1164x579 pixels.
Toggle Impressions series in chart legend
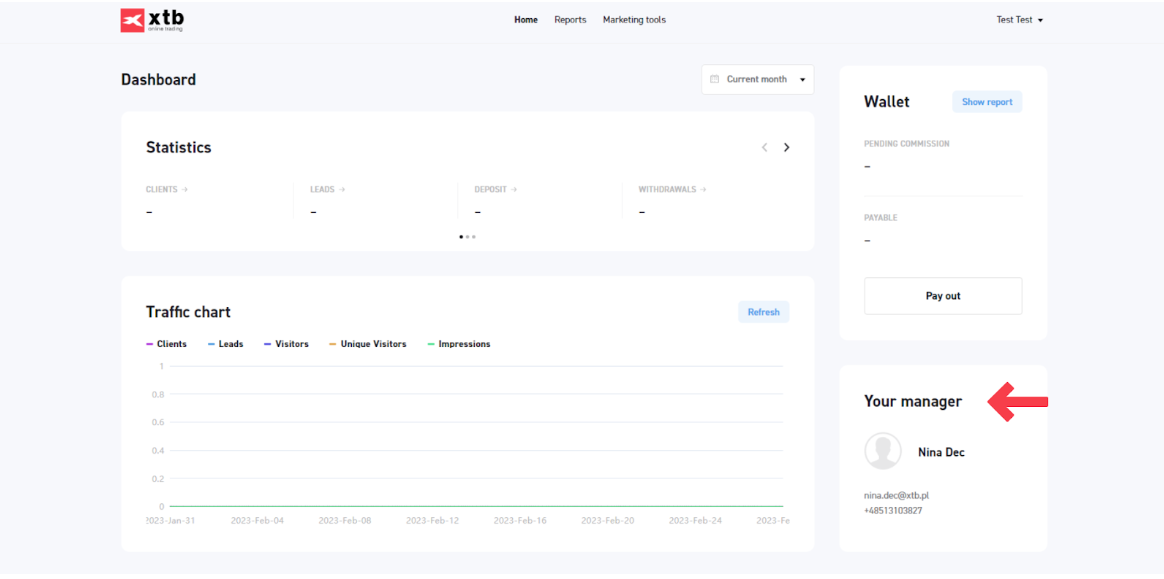(459, 344)
